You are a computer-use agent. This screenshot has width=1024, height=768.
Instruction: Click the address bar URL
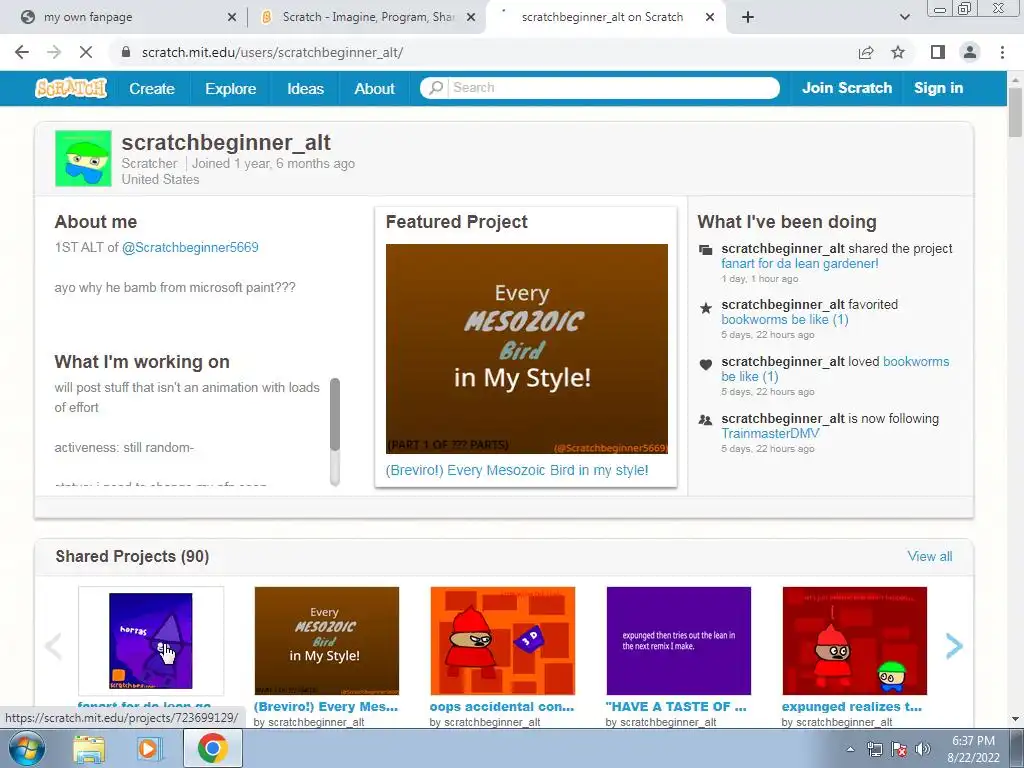pos(272,52)
